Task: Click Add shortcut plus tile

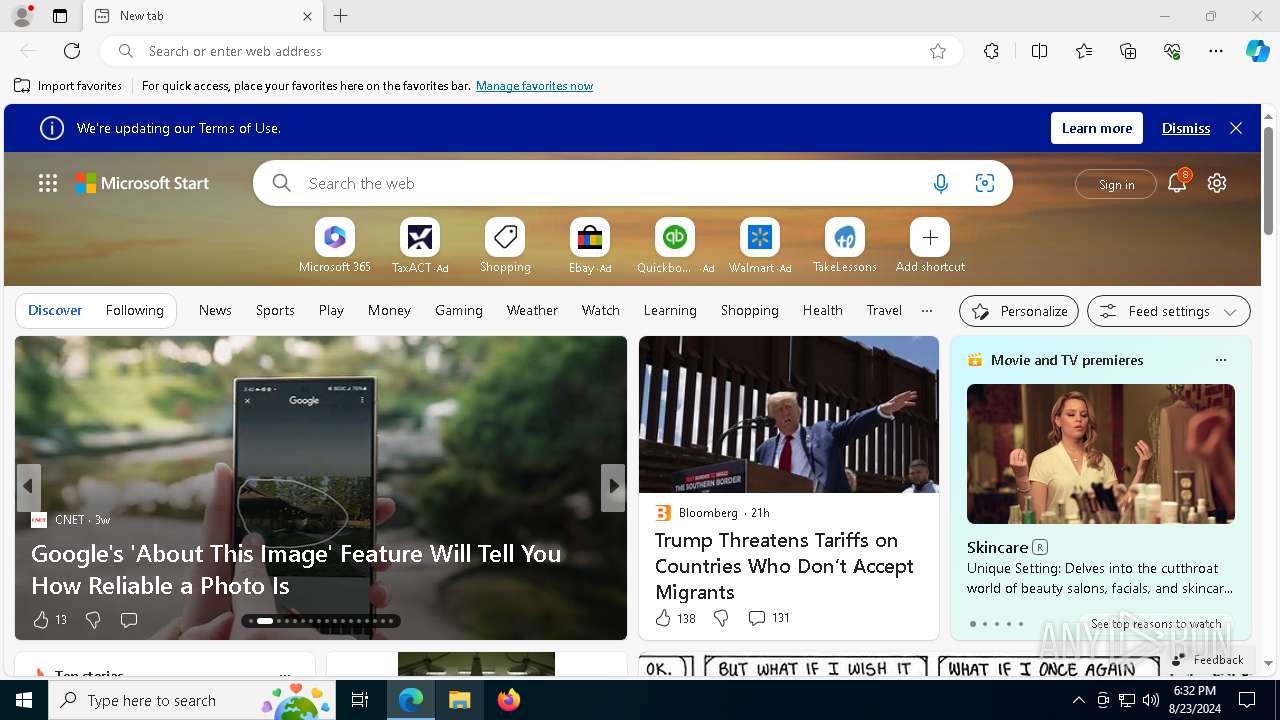Action: pos(930,246)
